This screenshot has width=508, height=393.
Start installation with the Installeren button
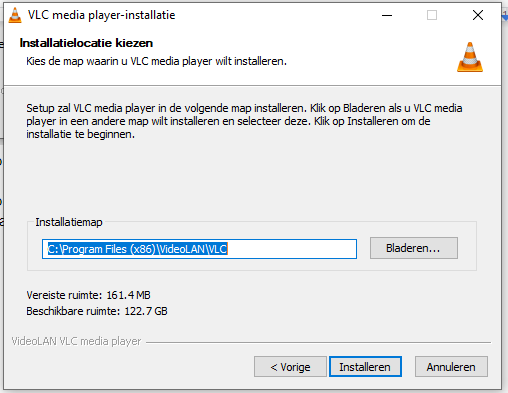pyautogui.click(x=365, y=367)
